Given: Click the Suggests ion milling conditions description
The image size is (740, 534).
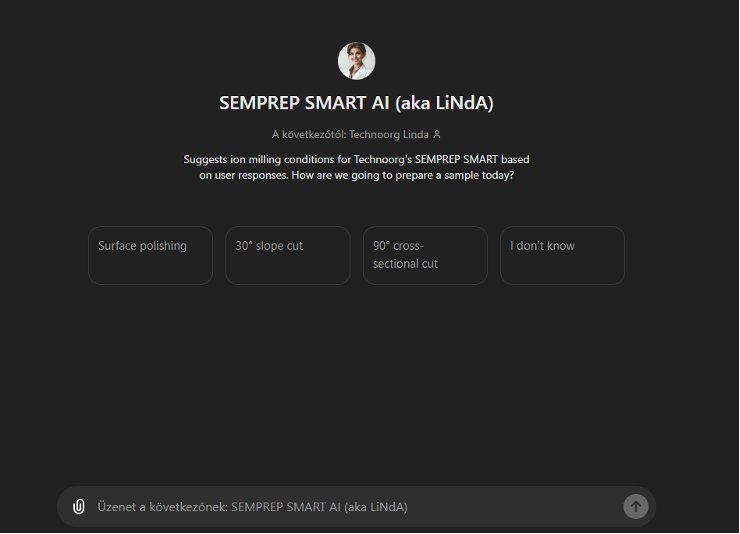Looking at the screenshot, I should click(356, 167).
